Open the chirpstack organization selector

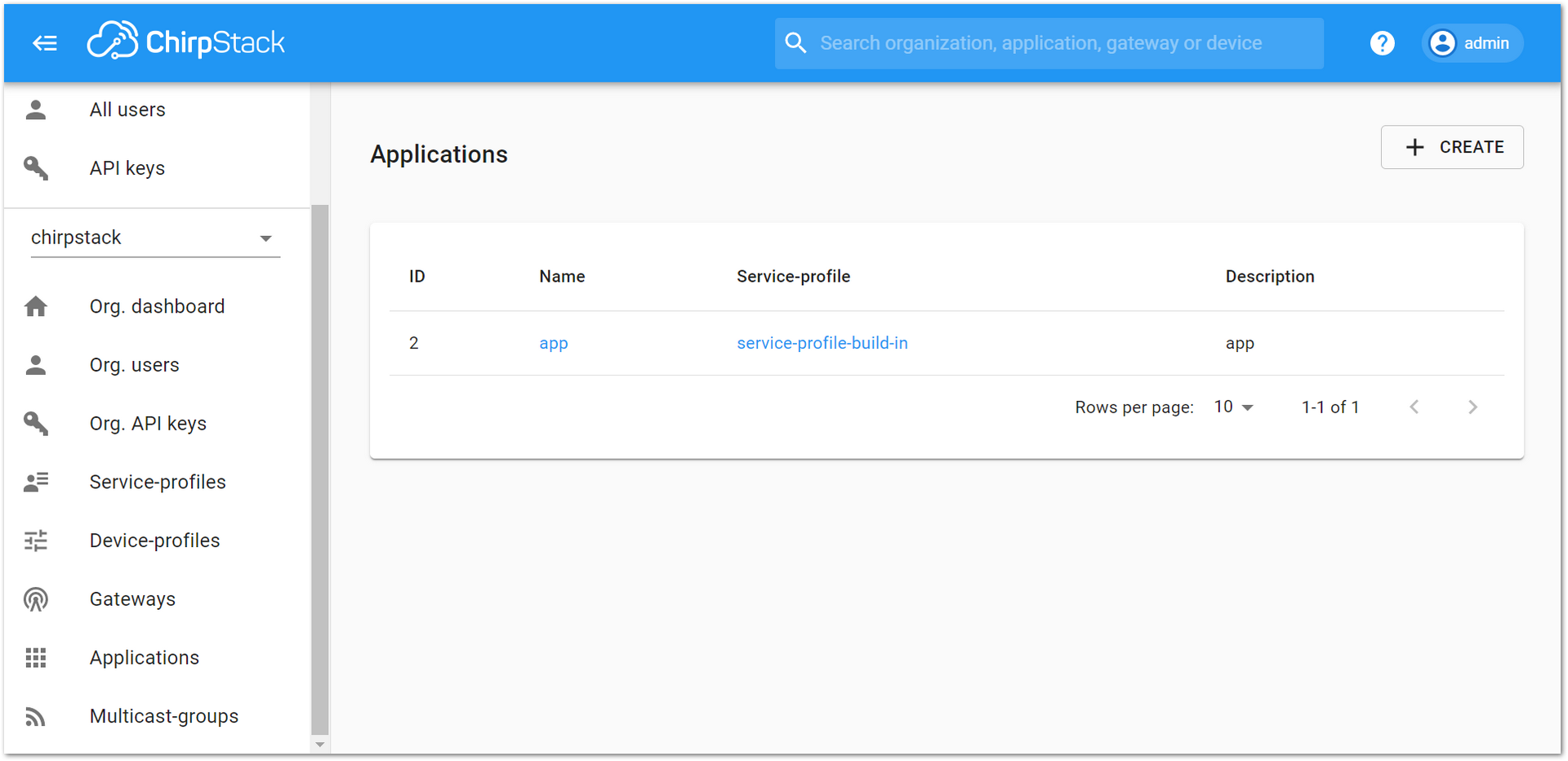pyautogui.click(x=155, y=238)
